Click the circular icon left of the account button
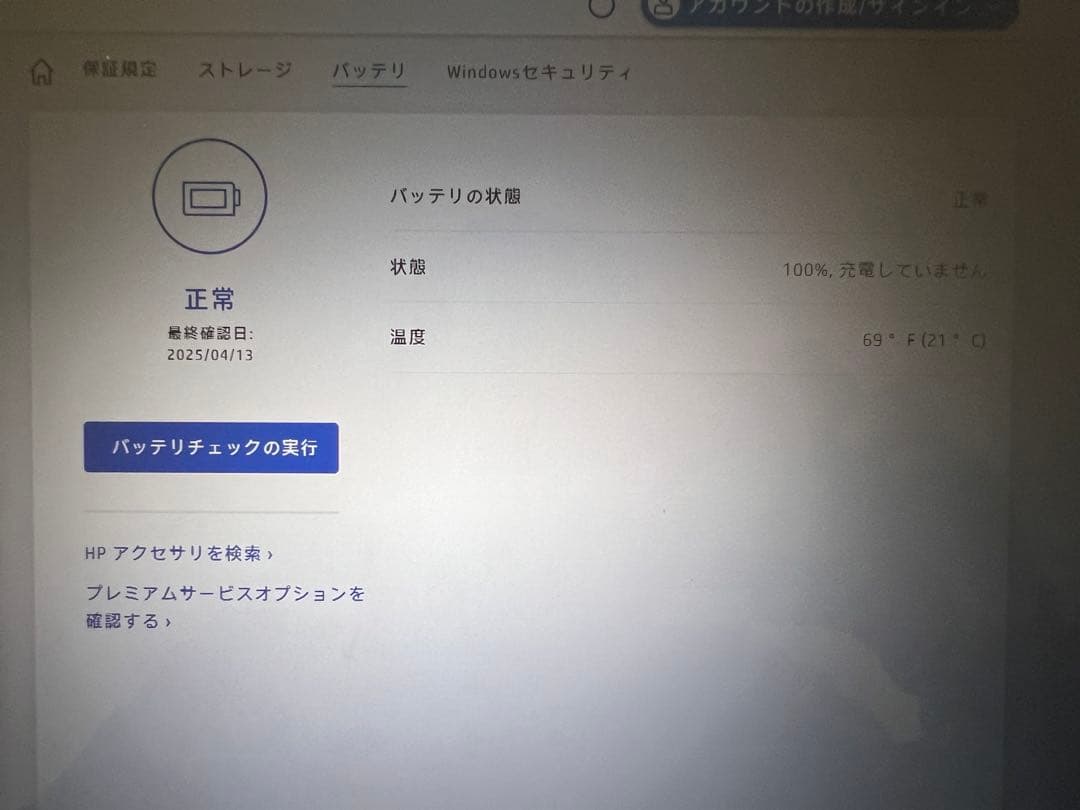1080x810 pixels. point(602,9)
